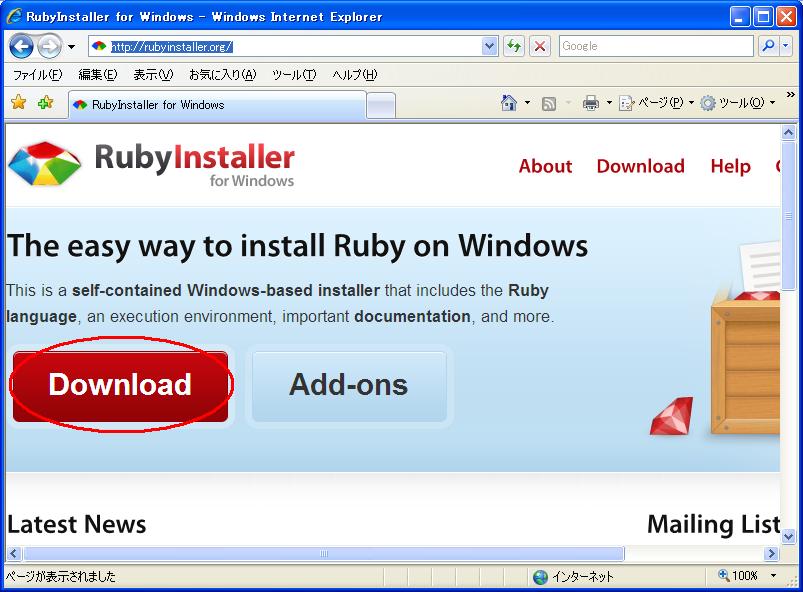Image resolution: width=803 pixels, height=592 pixels.
Task: Click the vertical scrollbar up arrow
Action: (789, 133)
